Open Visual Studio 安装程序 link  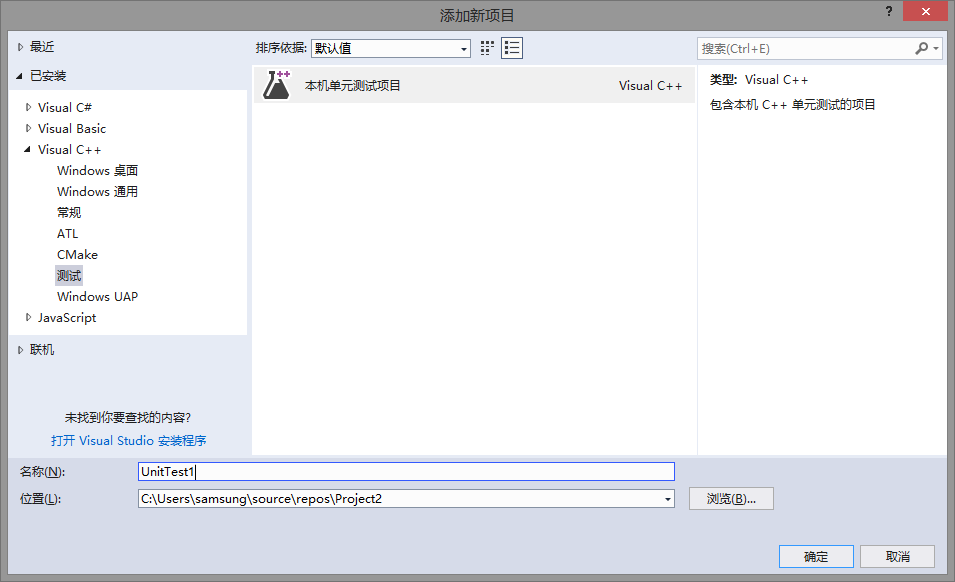[x=129, y=440]
